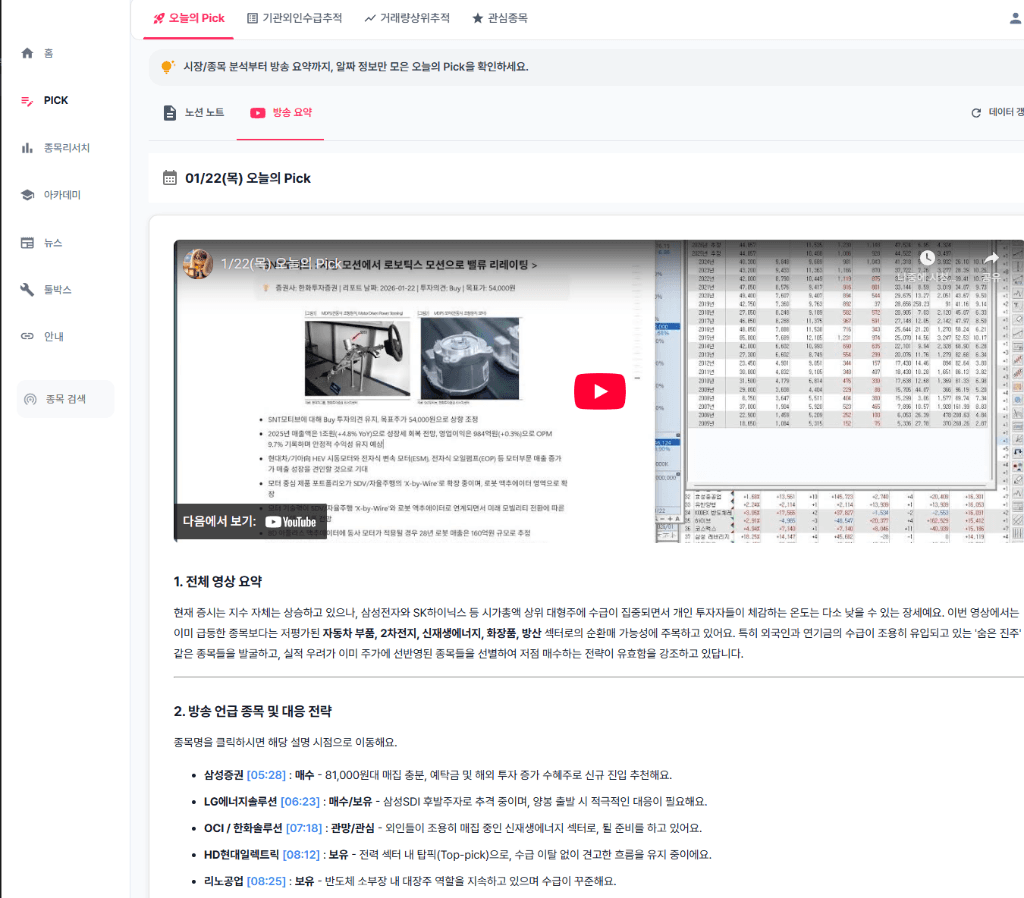1024x898 pixels.
Task: Click stock name 삼성증권
Action: click(x=223, y=775)
